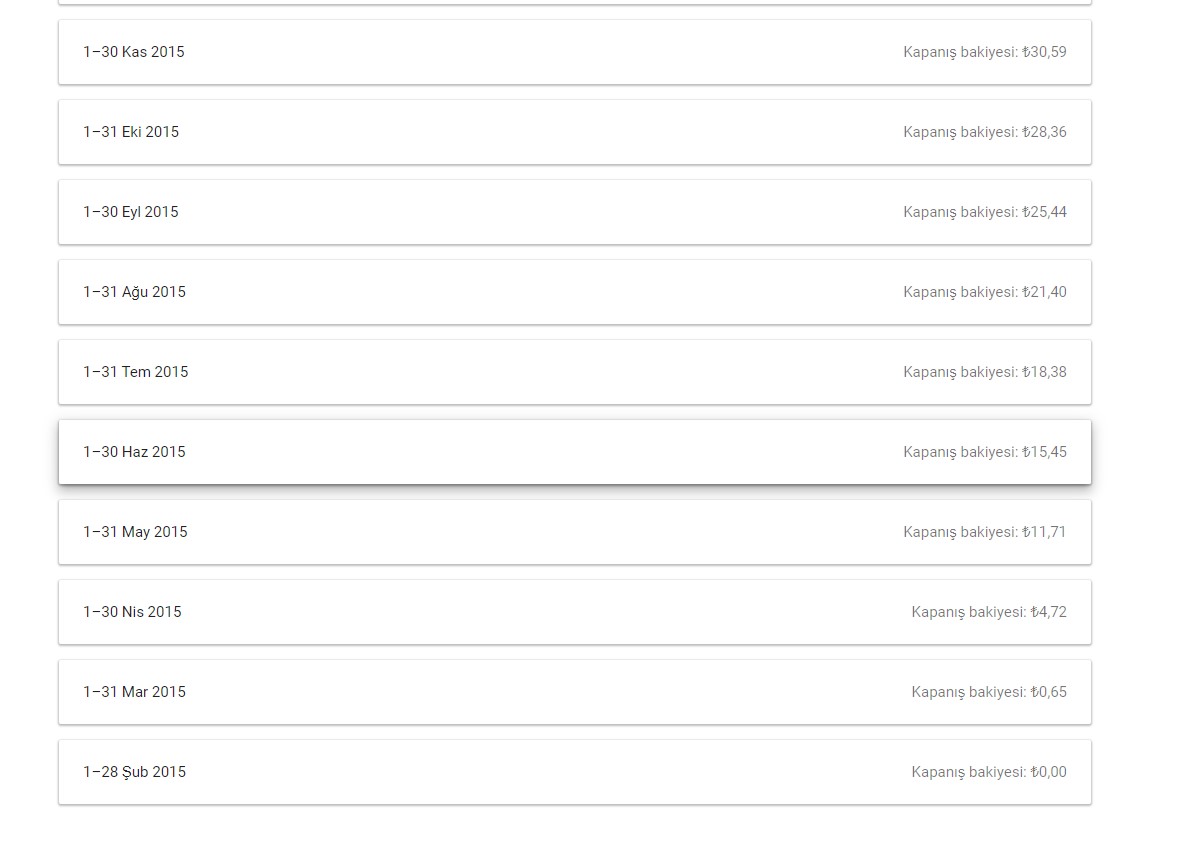The image size is (1190, 861).
Task: Open the 1–28 Şub 2015 statement
Action: 575,772
